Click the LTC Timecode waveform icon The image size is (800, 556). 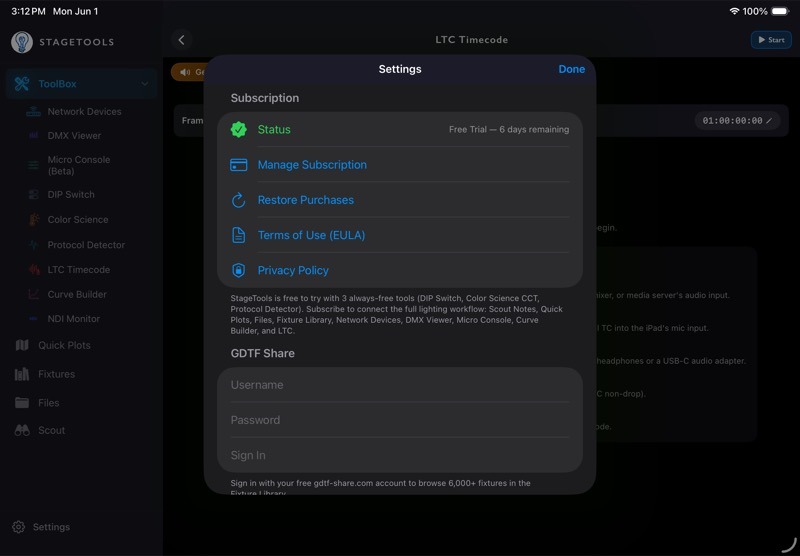pos(34,269)
